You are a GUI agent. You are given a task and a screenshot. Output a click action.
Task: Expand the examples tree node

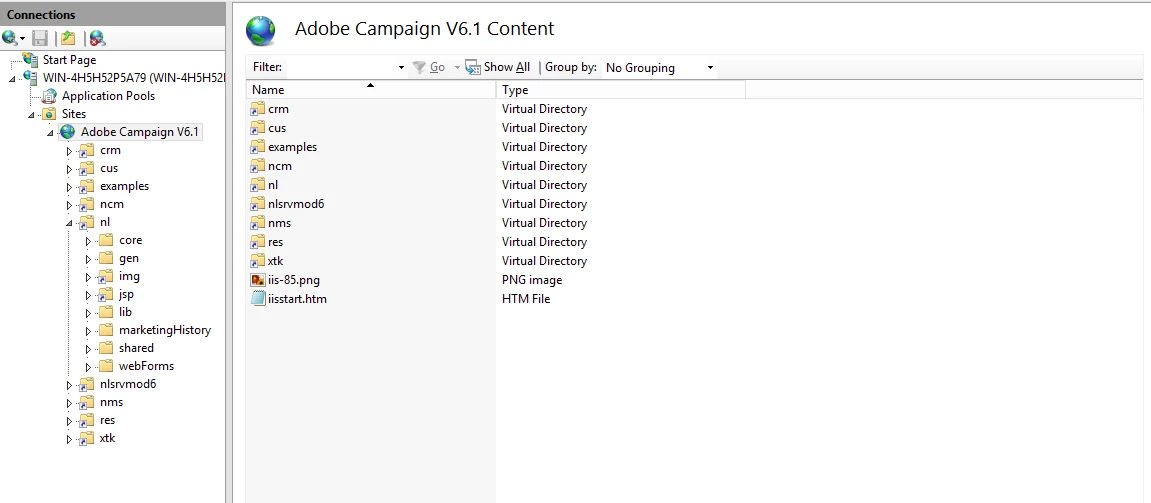coord(70,187)
